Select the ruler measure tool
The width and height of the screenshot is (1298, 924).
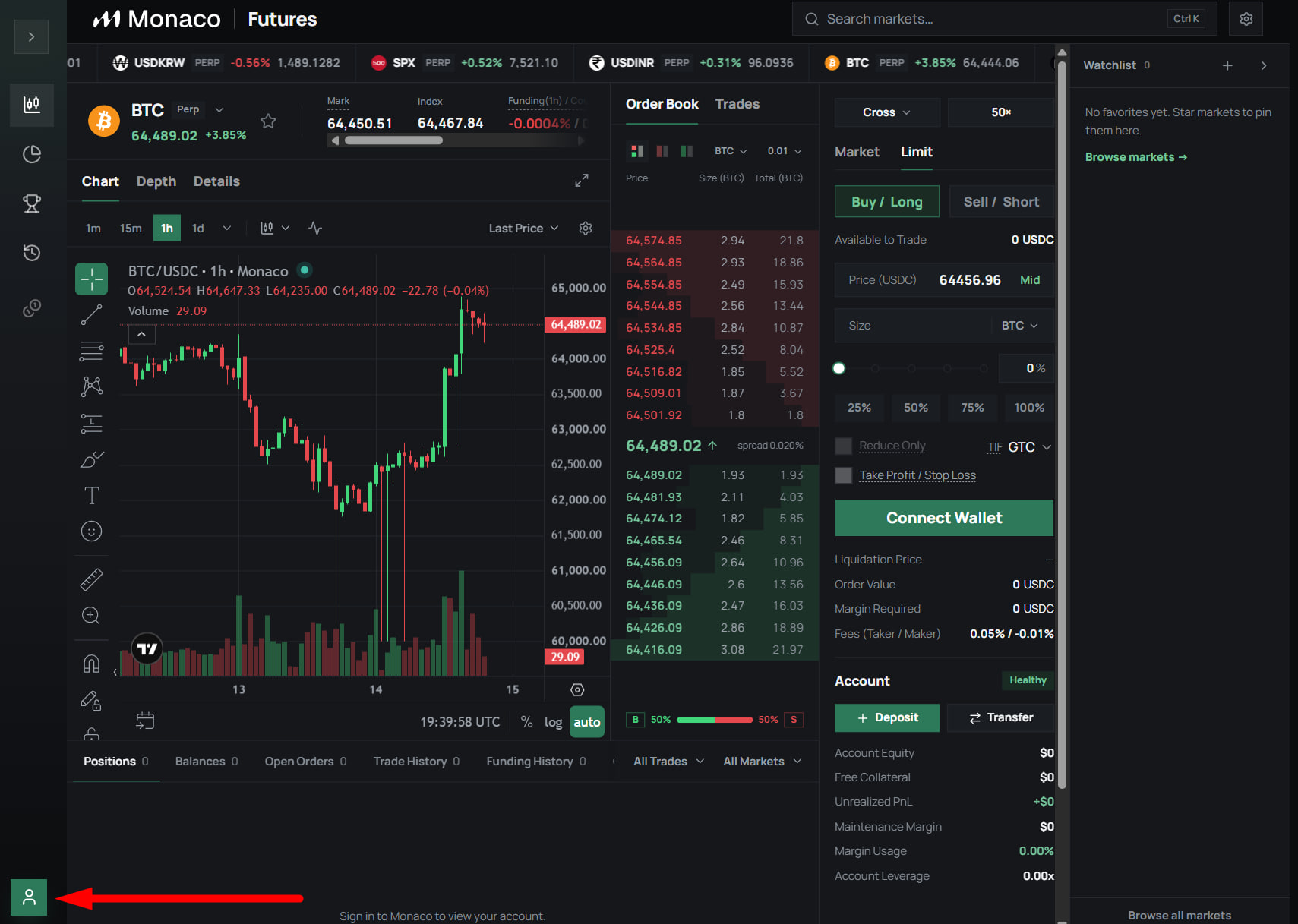[x=91, y=580]
